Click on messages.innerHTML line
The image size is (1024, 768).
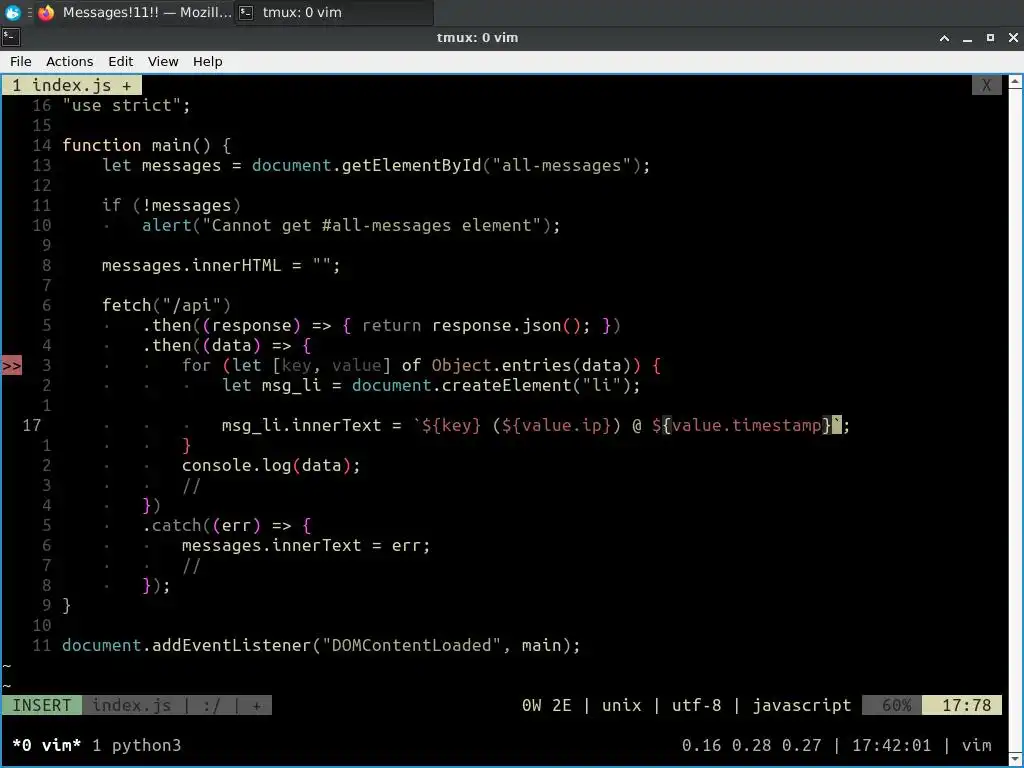[221, 265]
